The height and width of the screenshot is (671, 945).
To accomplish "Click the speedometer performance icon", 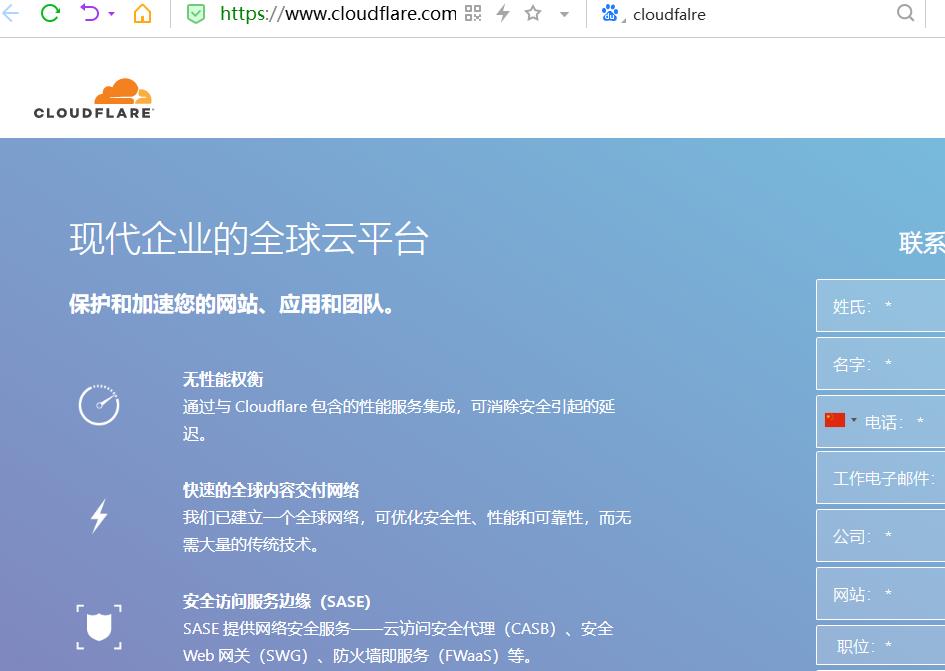I will pyautogui.click(x=99, y=405).
